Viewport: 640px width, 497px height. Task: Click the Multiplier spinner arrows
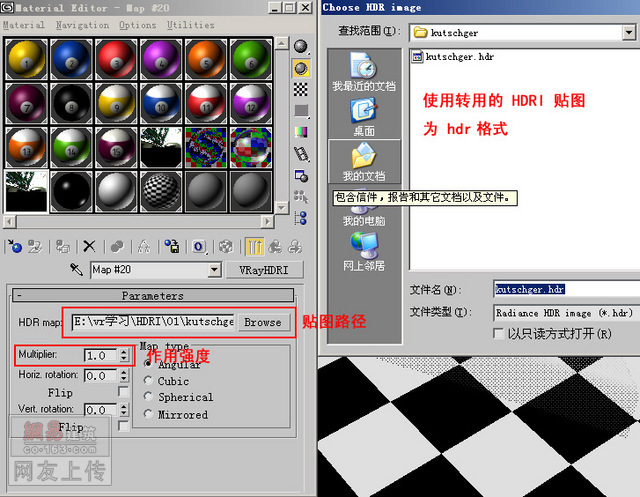click(x=124, y=355)
